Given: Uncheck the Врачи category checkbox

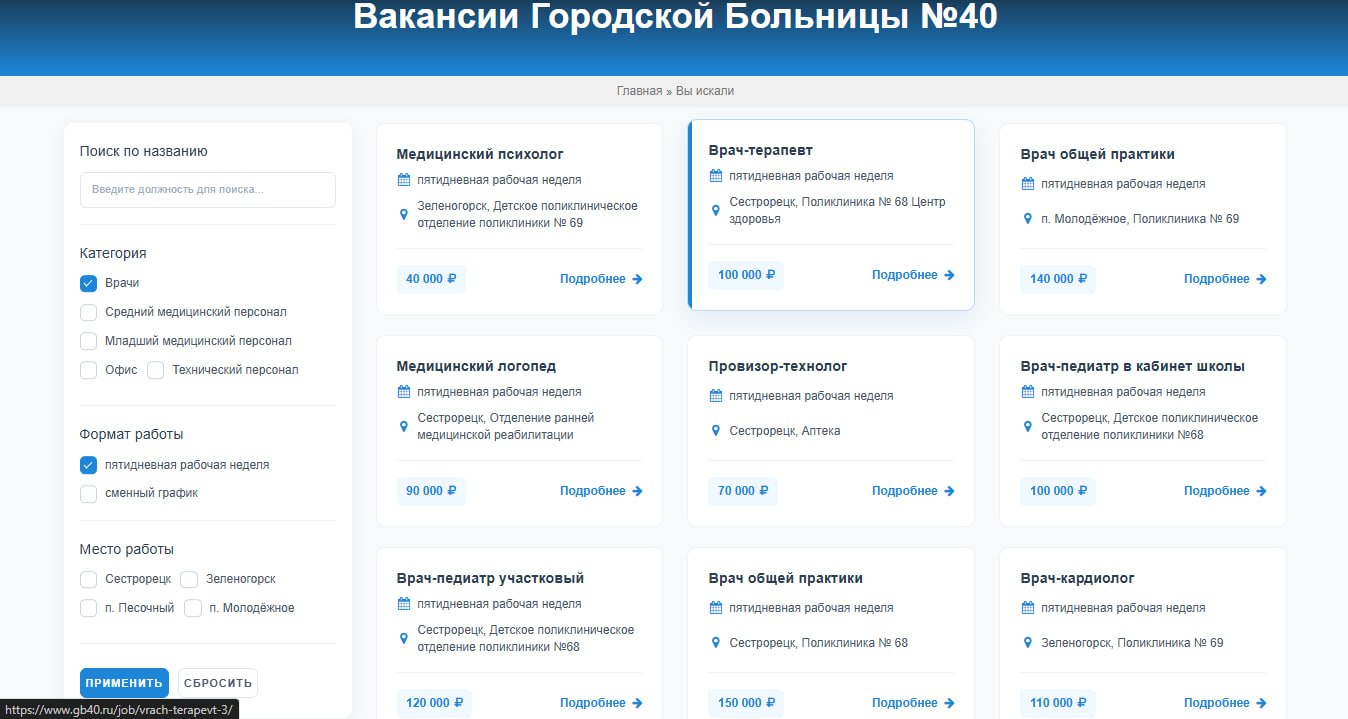Looking at the screenshot, I should 88,284.
